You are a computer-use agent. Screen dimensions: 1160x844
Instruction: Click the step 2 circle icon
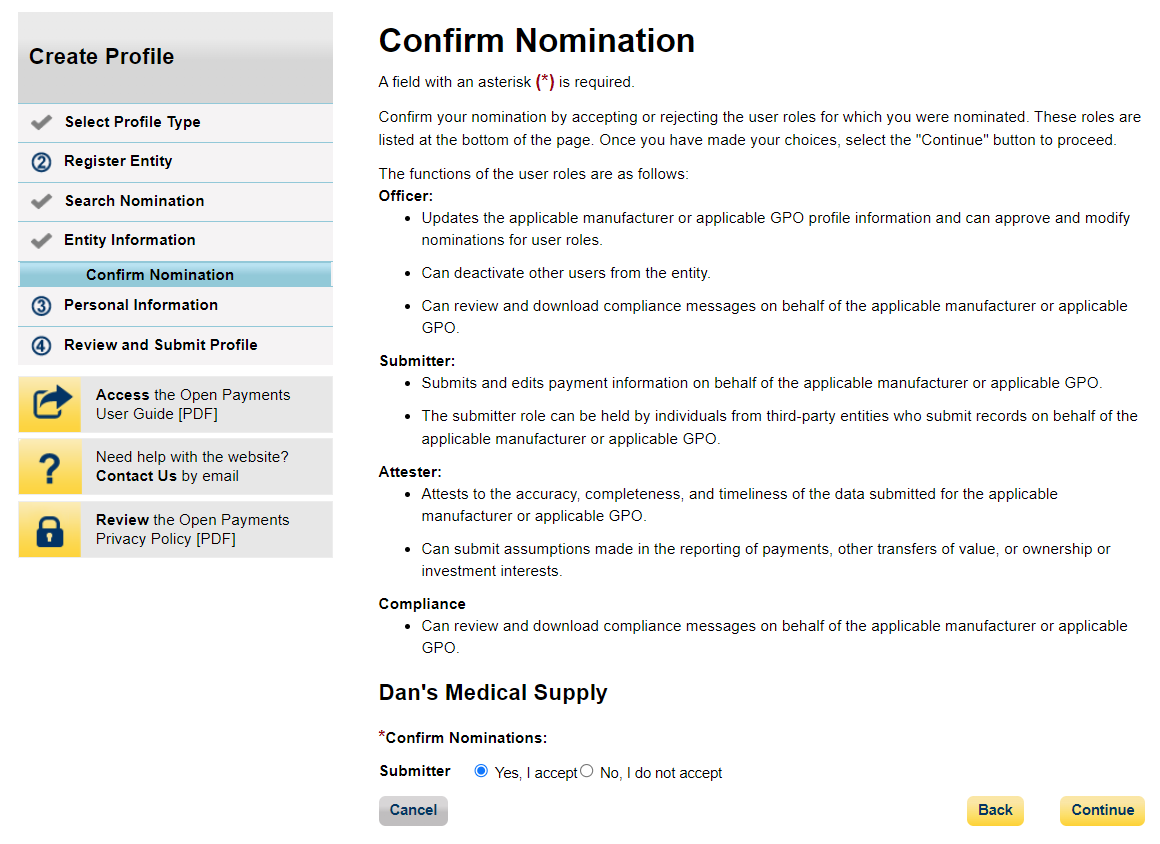pos(41,162)
